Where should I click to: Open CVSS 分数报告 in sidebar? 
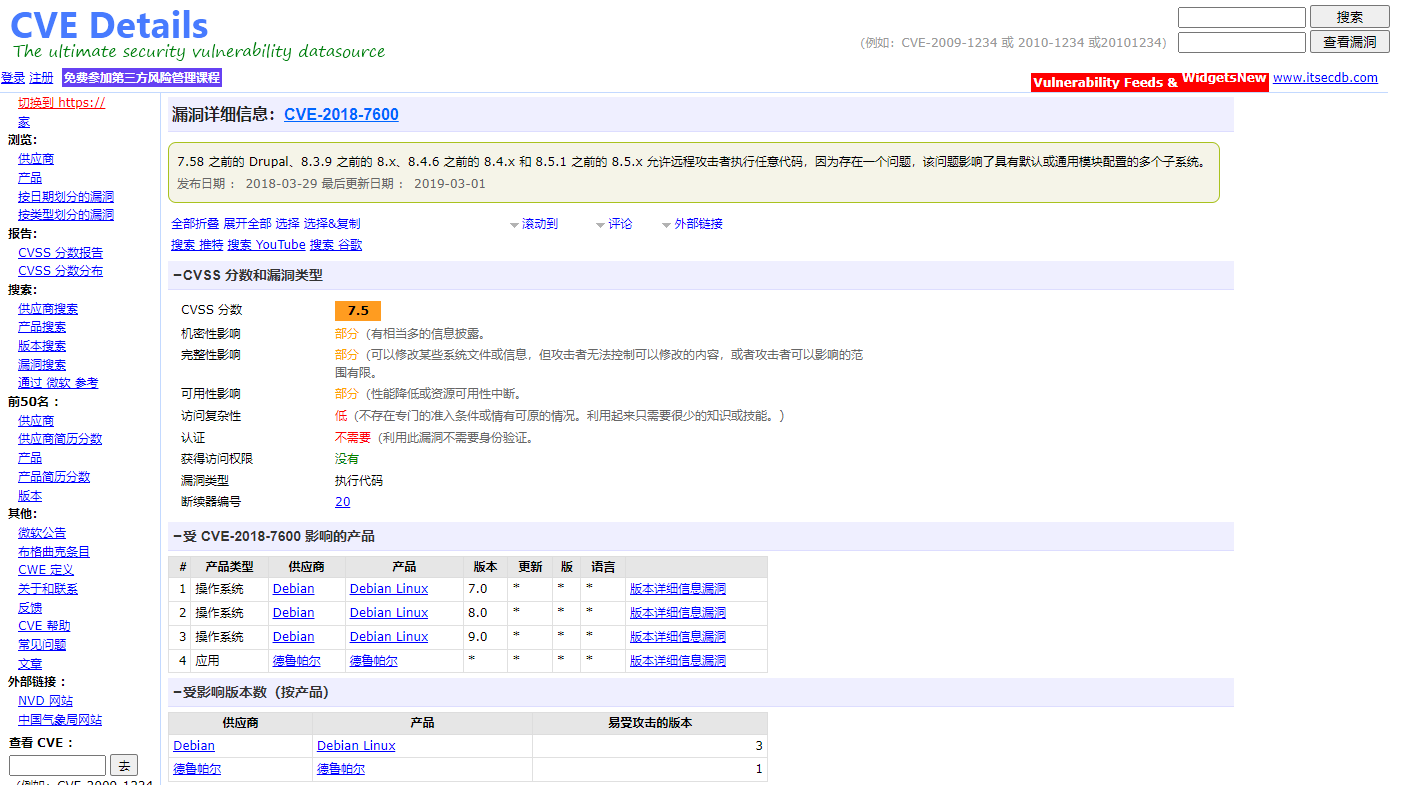point(60,253)
